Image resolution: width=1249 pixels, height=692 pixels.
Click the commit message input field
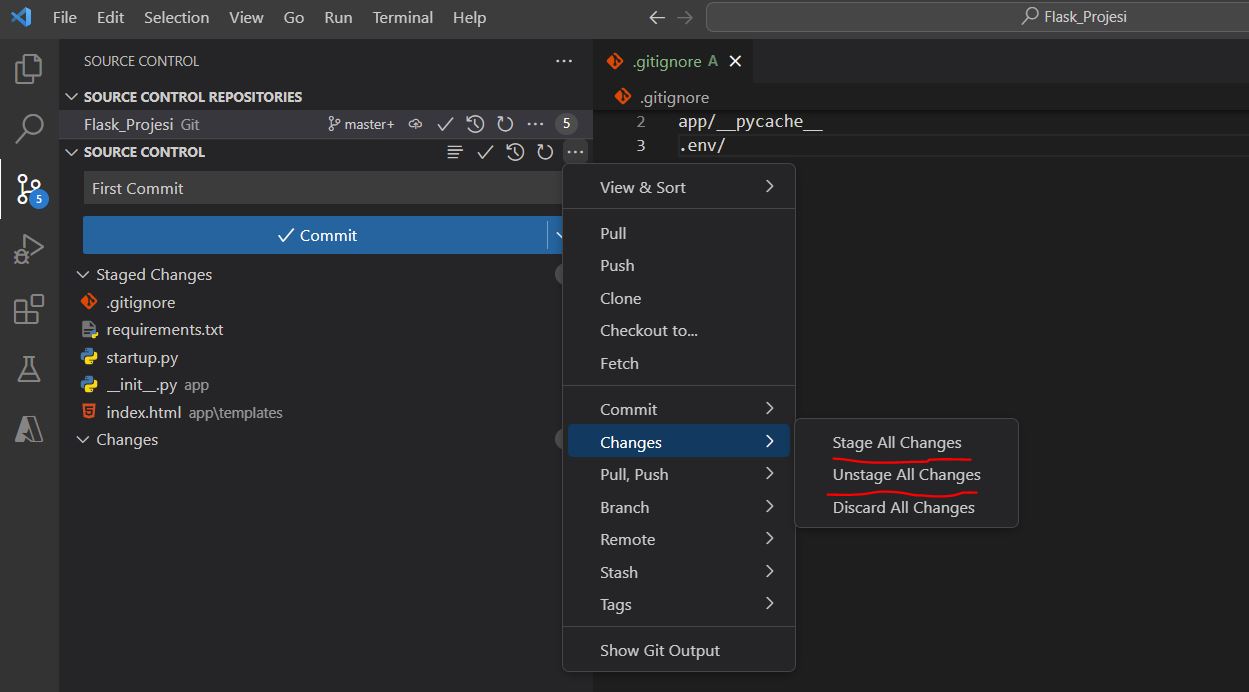tap(320, 188)
